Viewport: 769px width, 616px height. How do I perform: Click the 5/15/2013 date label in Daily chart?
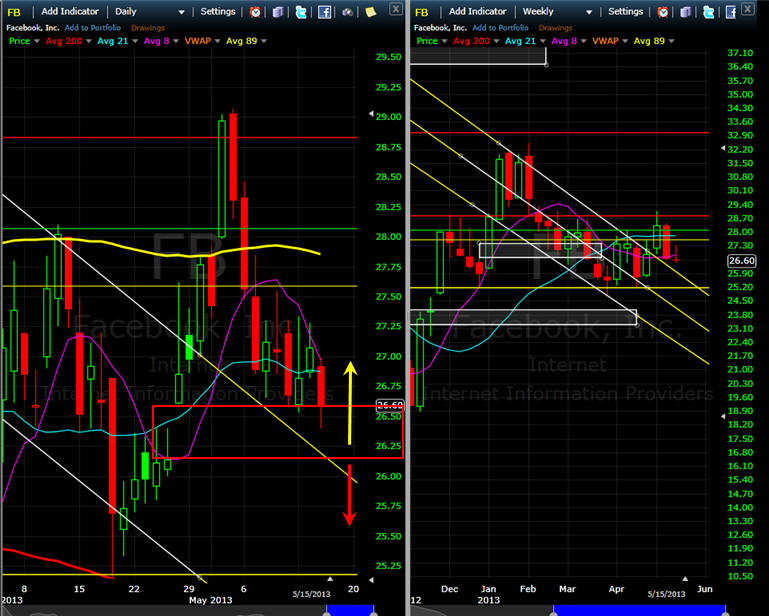(x=311, y=594)
